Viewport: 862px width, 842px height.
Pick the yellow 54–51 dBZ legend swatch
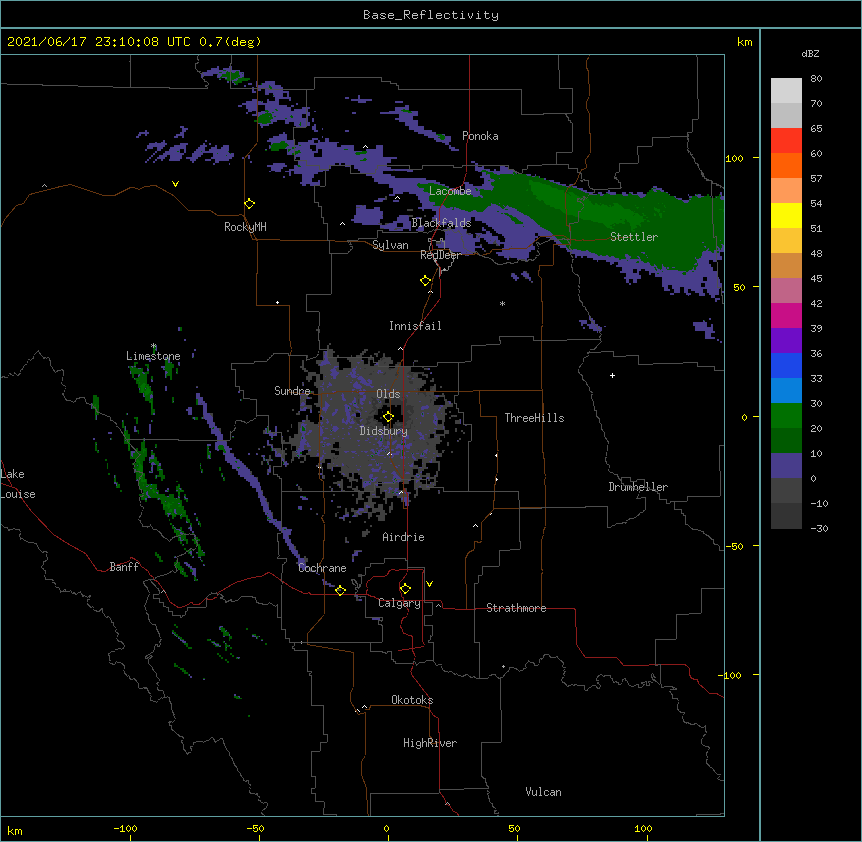pyautogui.click(x=786, y=215)
